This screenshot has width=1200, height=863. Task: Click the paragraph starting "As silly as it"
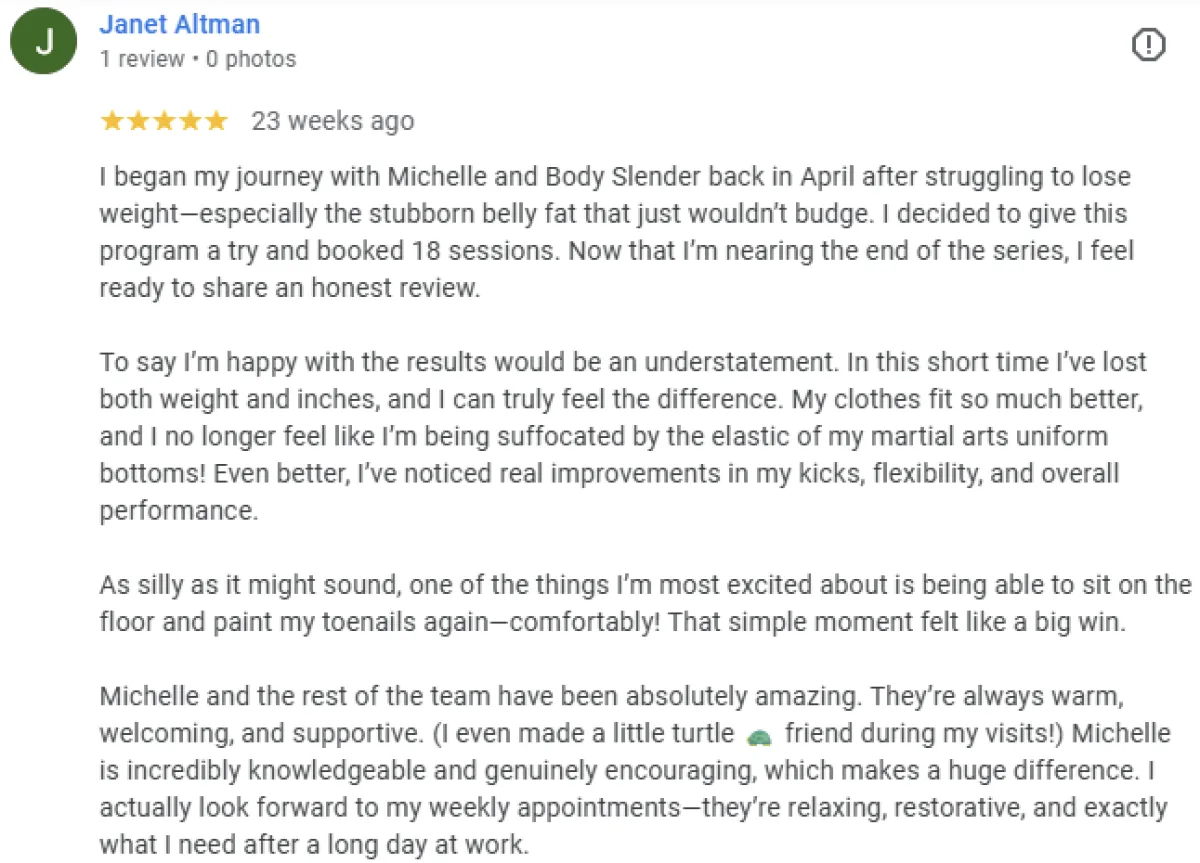(x=645, y=603)
